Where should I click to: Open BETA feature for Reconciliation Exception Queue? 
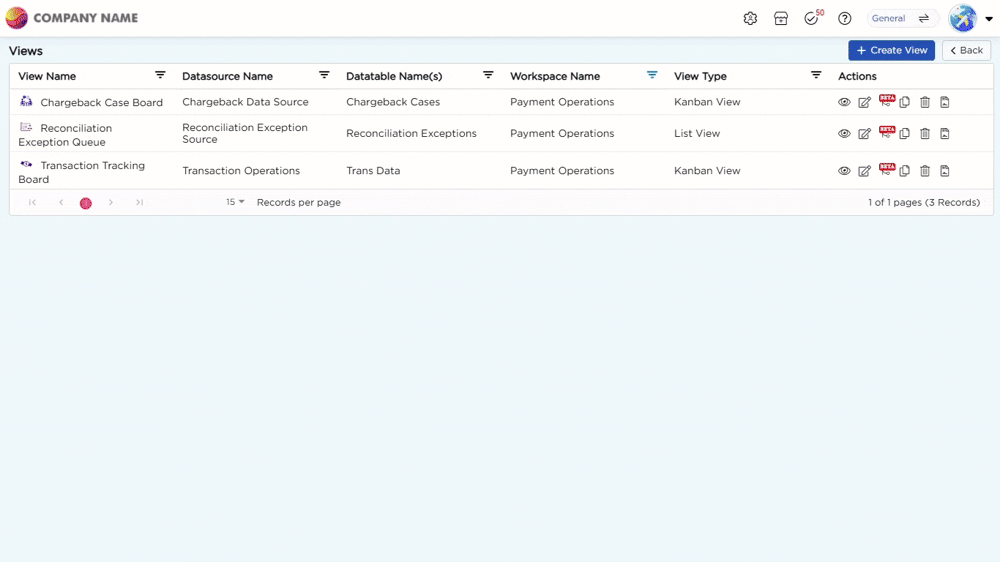click(x=886, y=132)
